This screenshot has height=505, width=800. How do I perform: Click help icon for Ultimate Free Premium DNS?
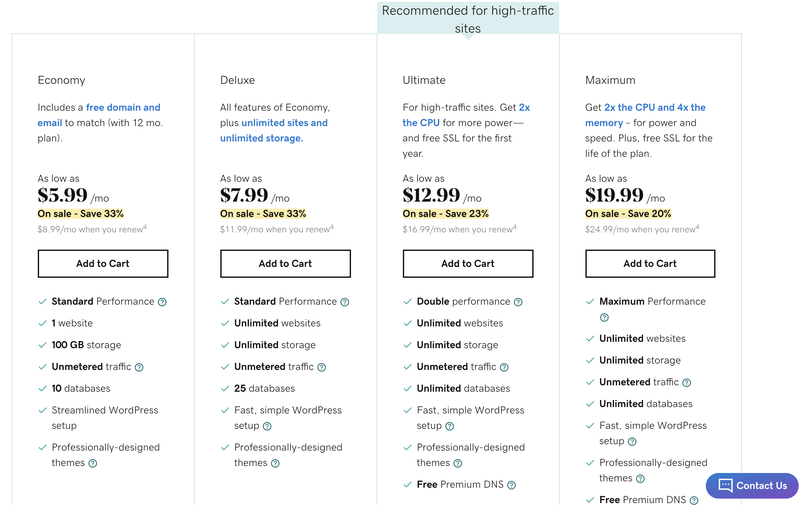(x=512, y=485)
